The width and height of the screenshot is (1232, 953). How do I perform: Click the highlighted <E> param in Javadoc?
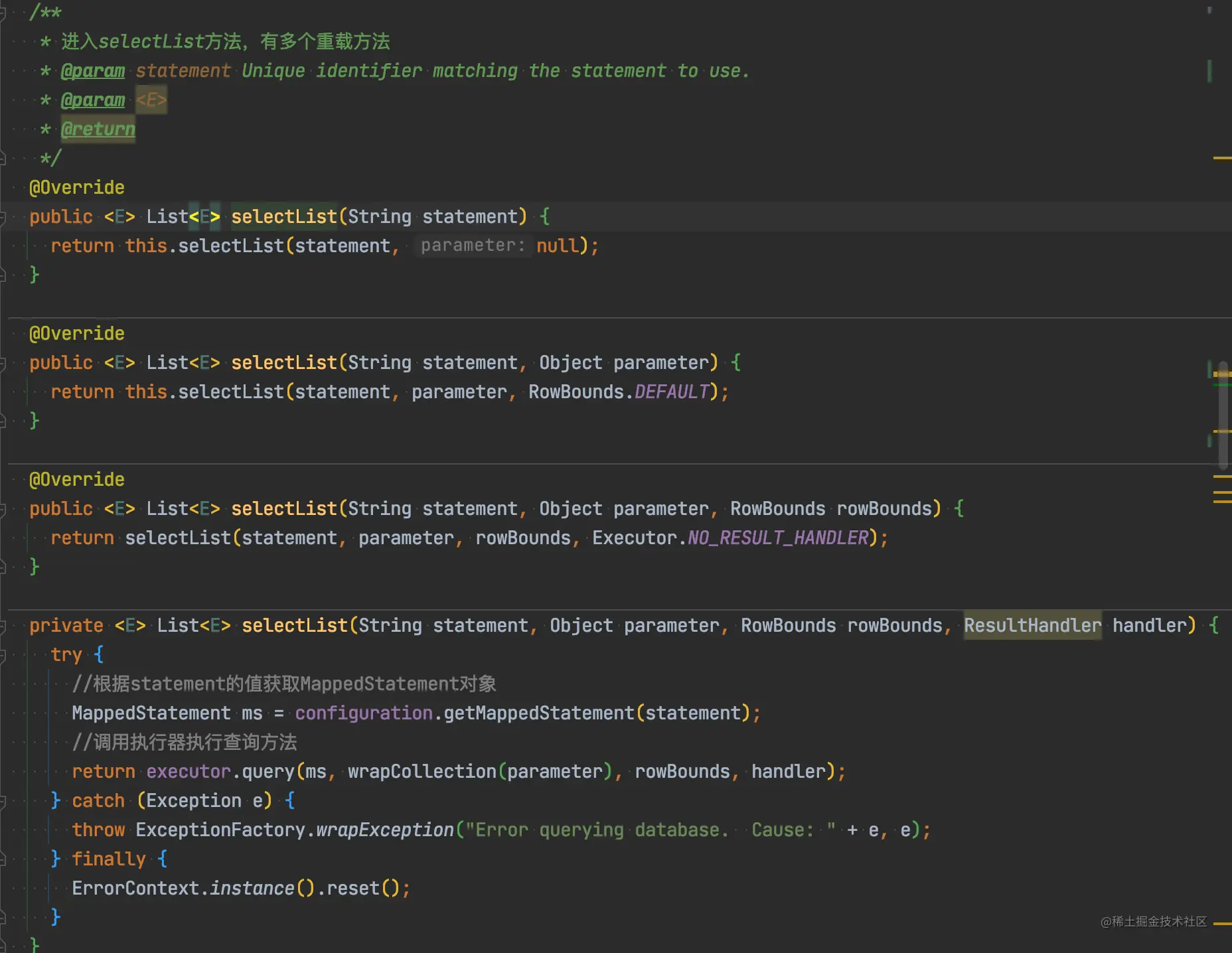point(151,100)
